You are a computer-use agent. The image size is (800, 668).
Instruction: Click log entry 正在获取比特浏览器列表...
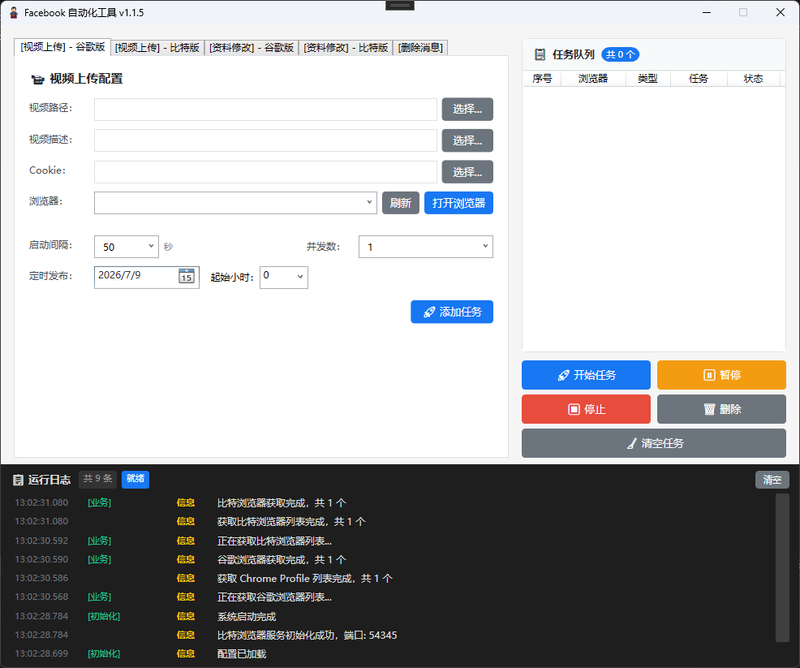274,541
